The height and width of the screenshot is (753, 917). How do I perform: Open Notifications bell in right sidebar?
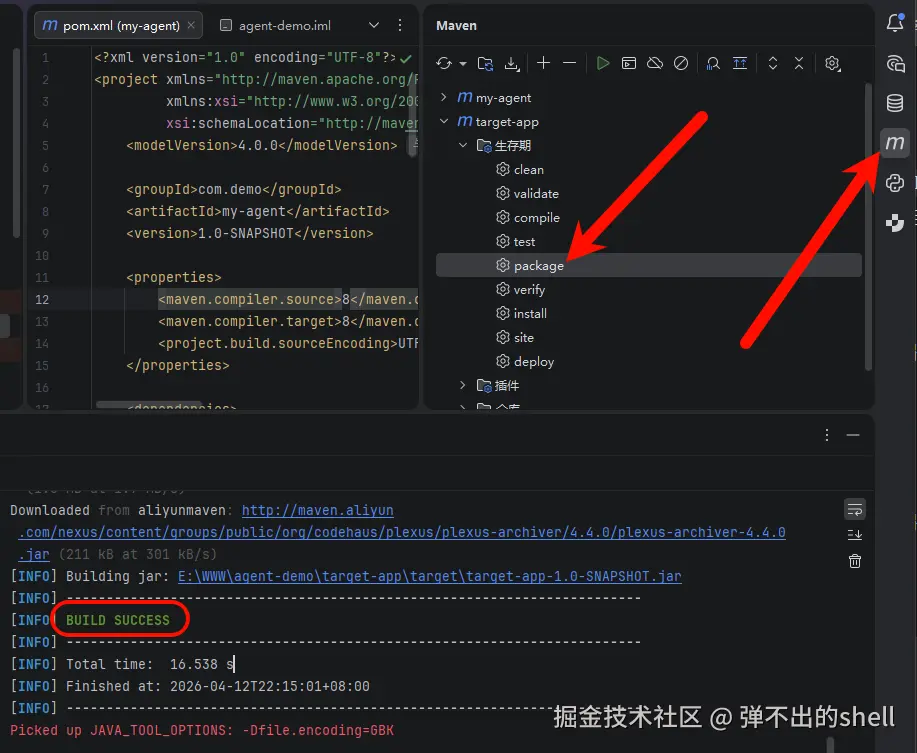point(895,24)
